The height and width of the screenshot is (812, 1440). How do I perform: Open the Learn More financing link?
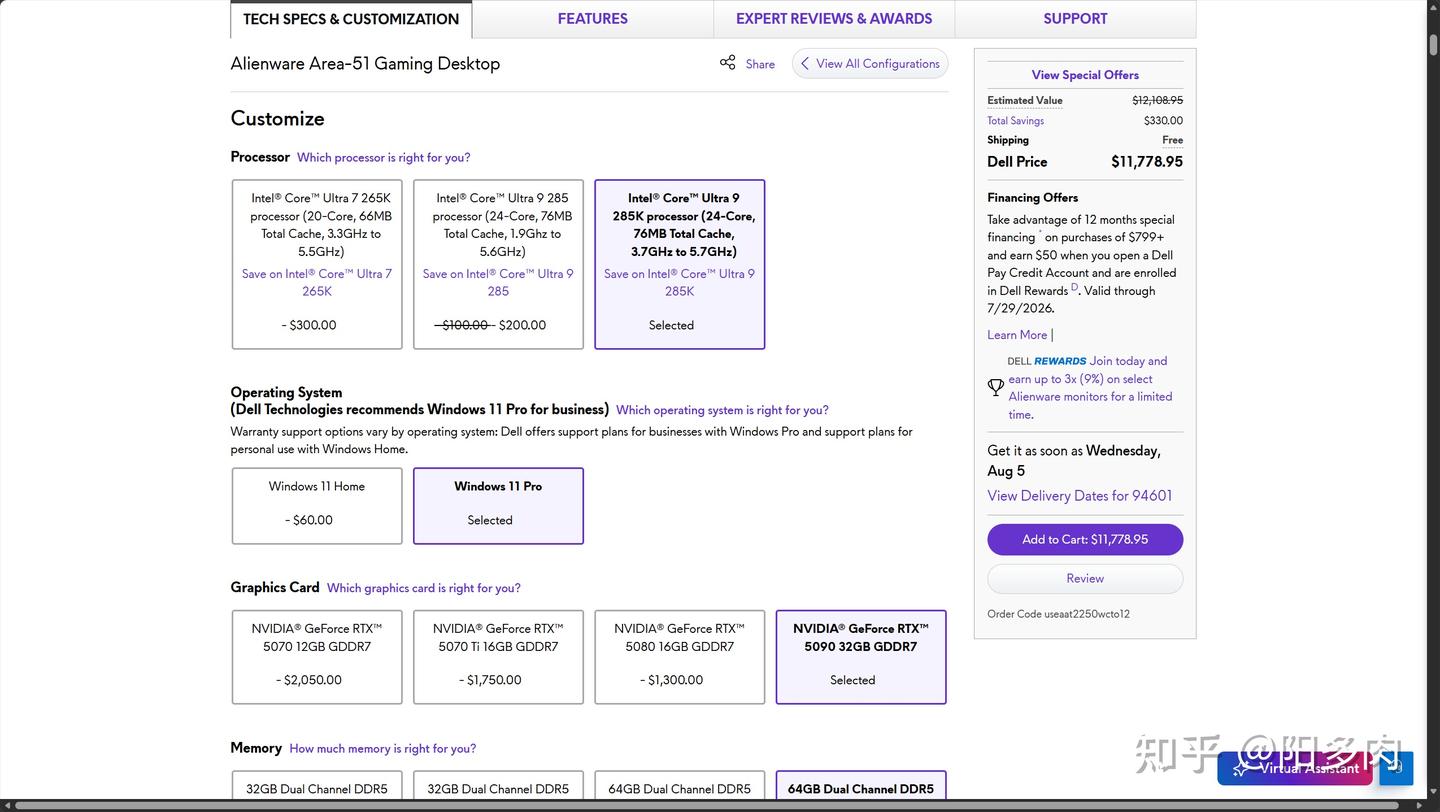(1017, 335)
